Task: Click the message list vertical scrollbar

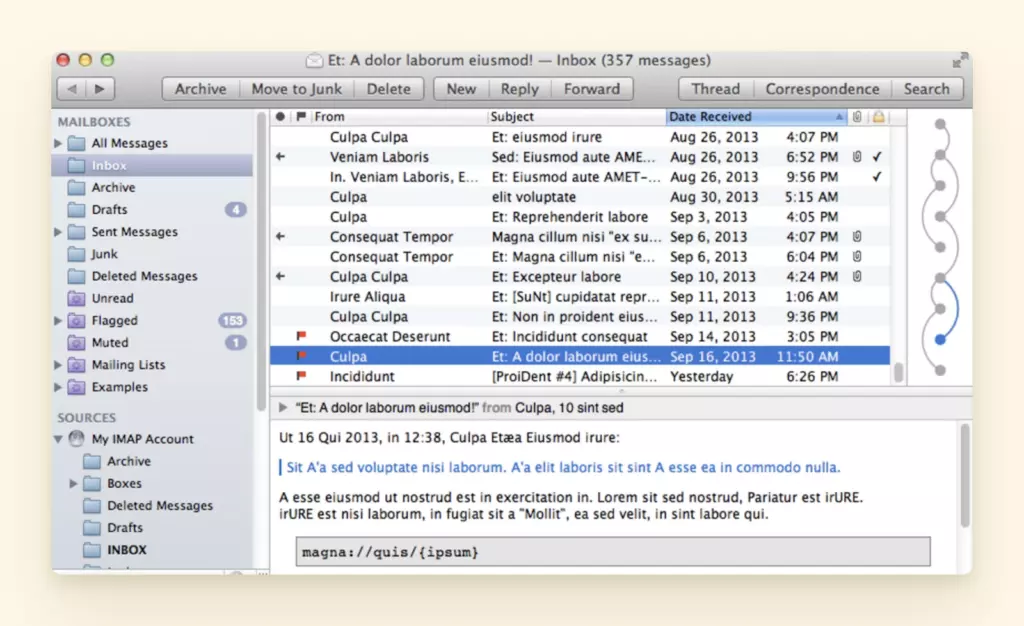Action: (899, 373)
